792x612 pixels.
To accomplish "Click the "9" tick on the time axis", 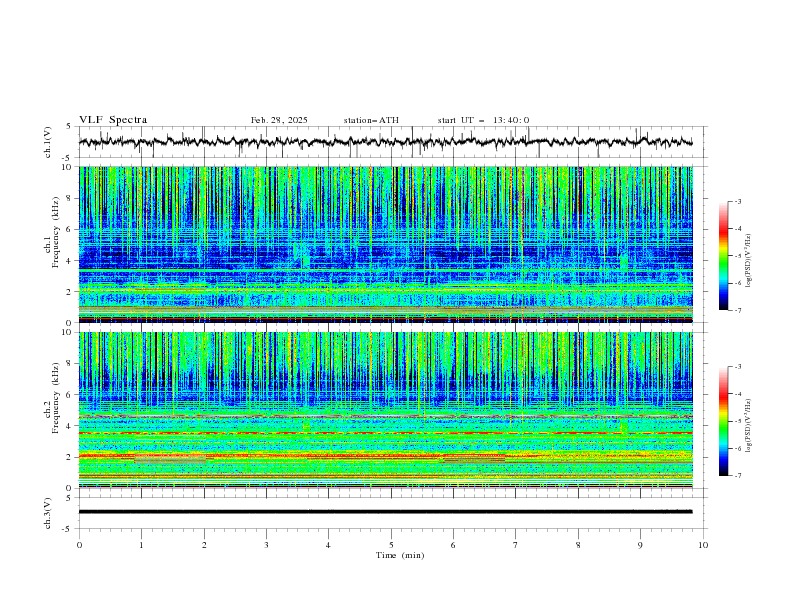I will click(640, 545).
